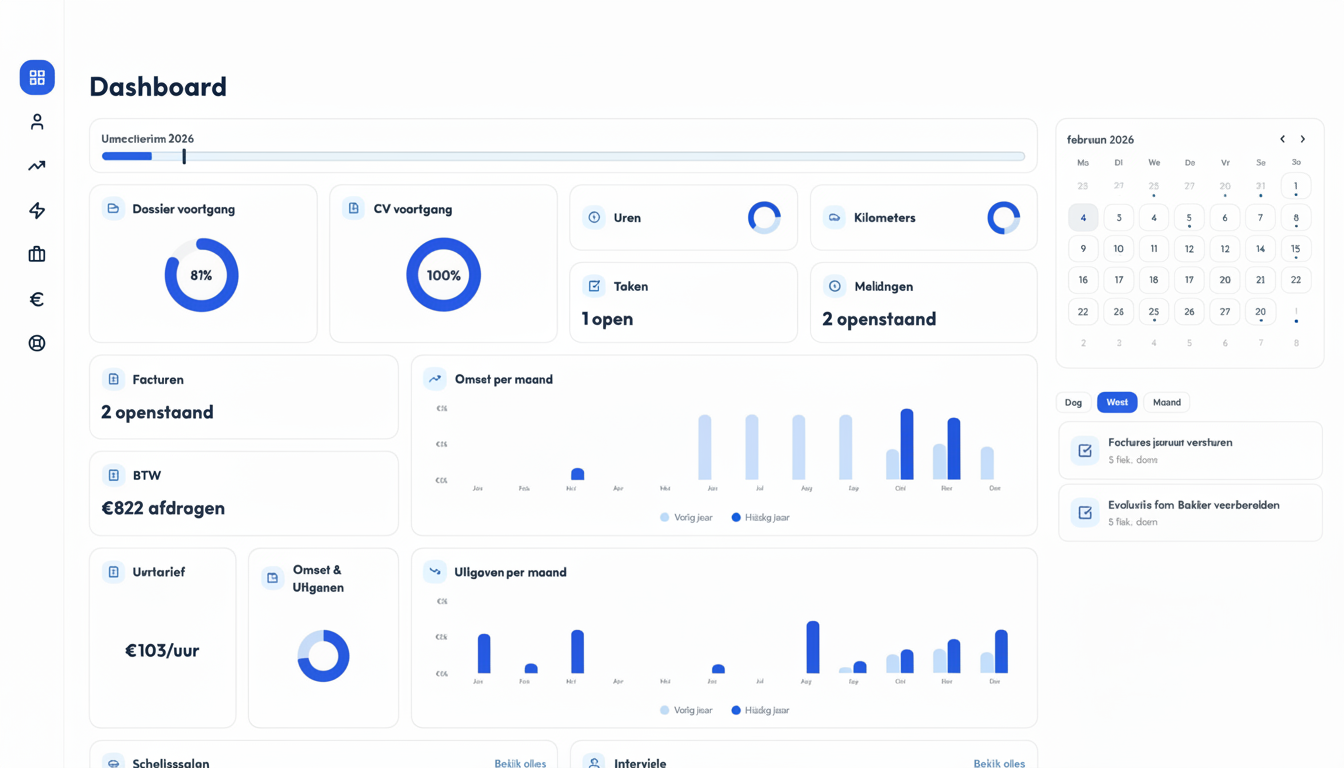Select the lightning bolt icon in sidebar
Screen dimensions: 1344x768
[x=37, y=210]
